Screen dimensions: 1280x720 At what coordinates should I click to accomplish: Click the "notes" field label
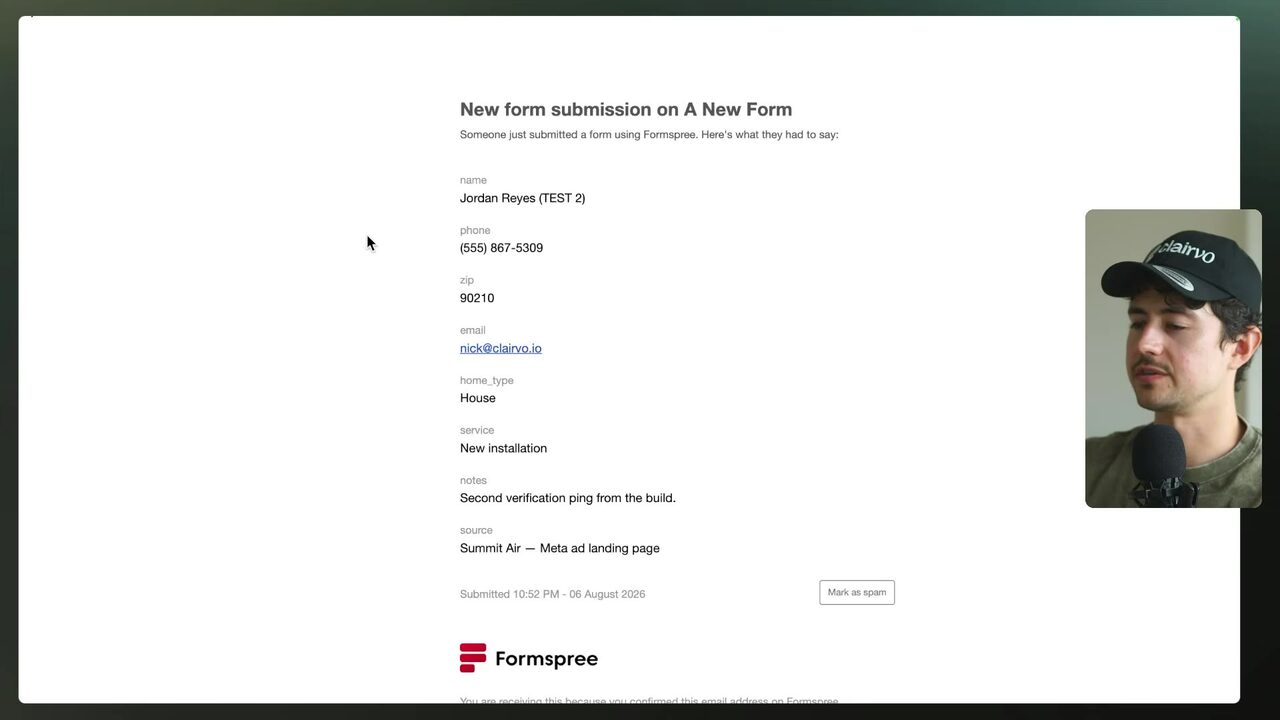point(473,480)
